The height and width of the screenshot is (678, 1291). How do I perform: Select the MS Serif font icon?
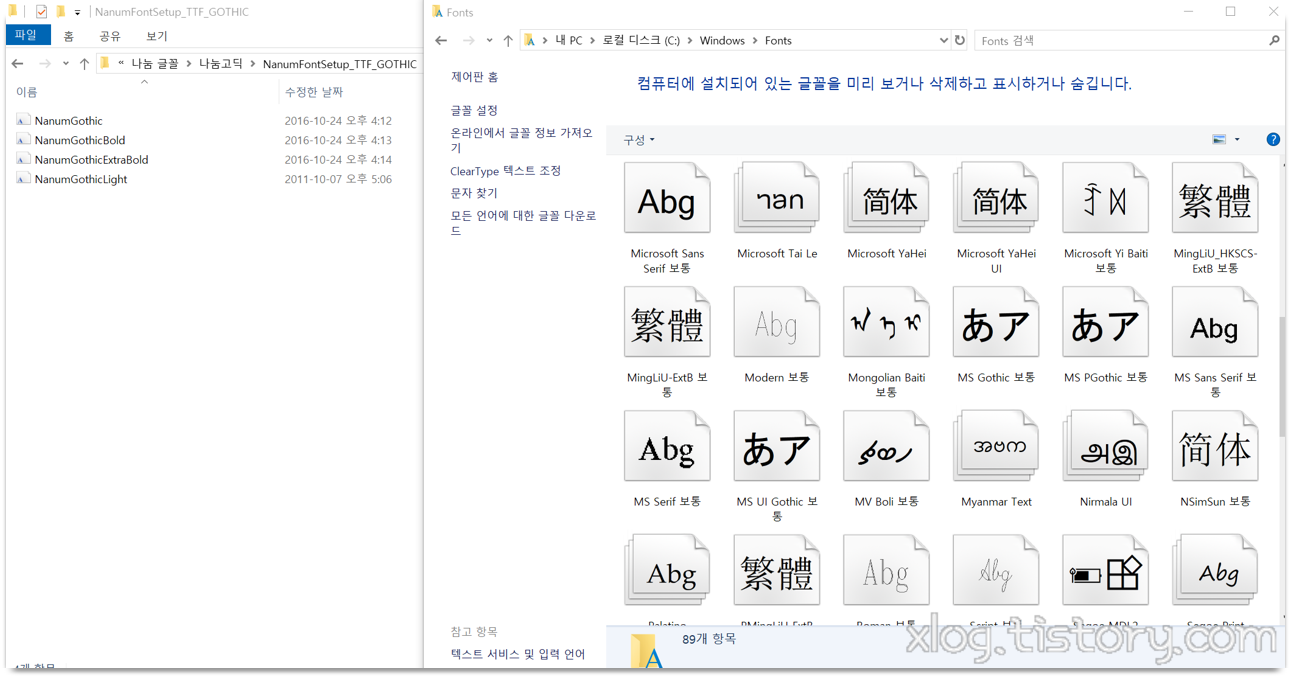(667, 447)
